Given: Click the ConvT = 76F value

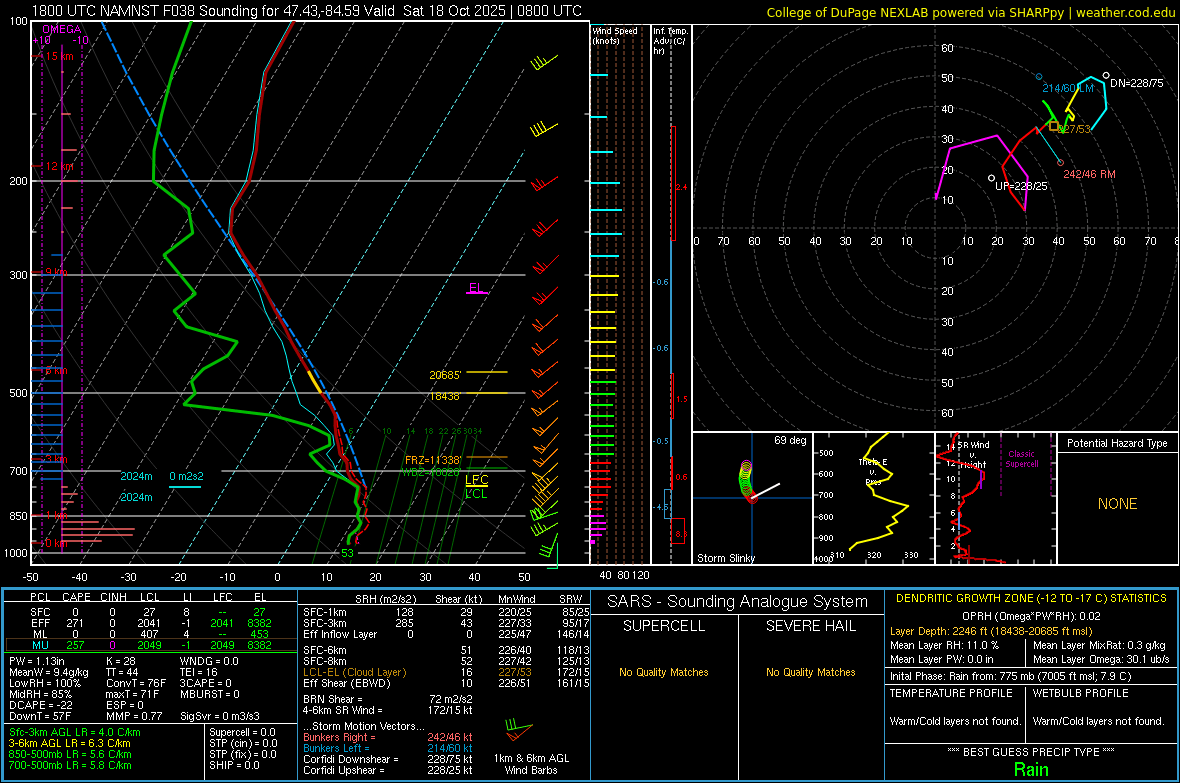Looking at the screenshot, I should [136, 684].
